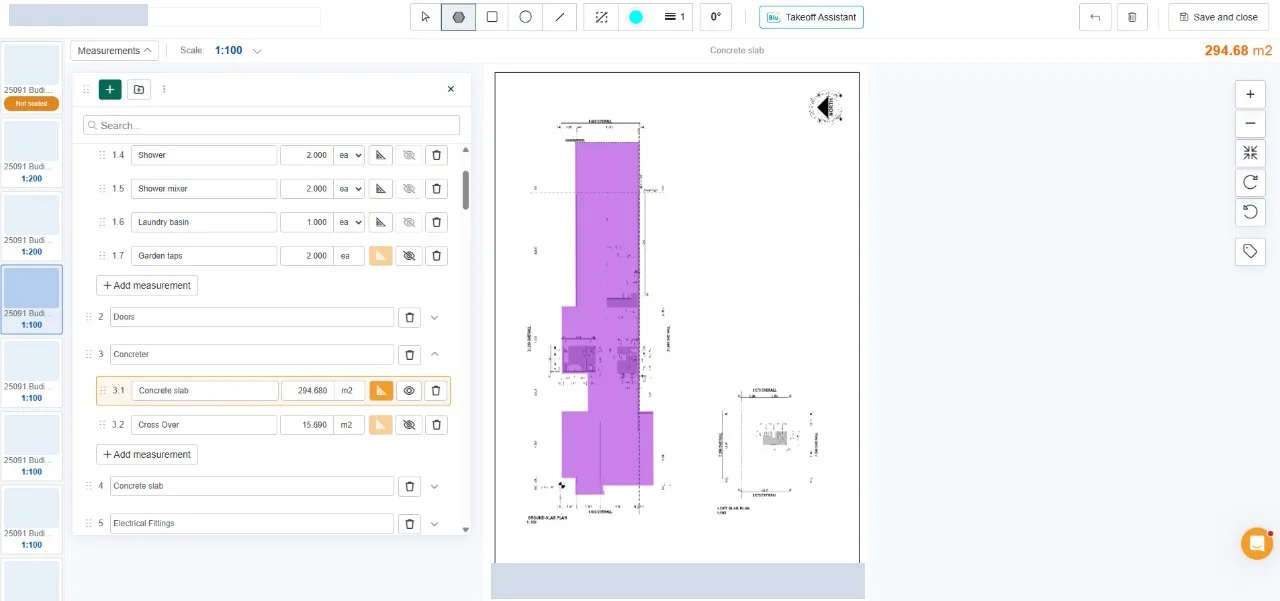Delete the Concreter group
The height and width of the screenshot is (601, 1280).
click(x=409, y=354)
